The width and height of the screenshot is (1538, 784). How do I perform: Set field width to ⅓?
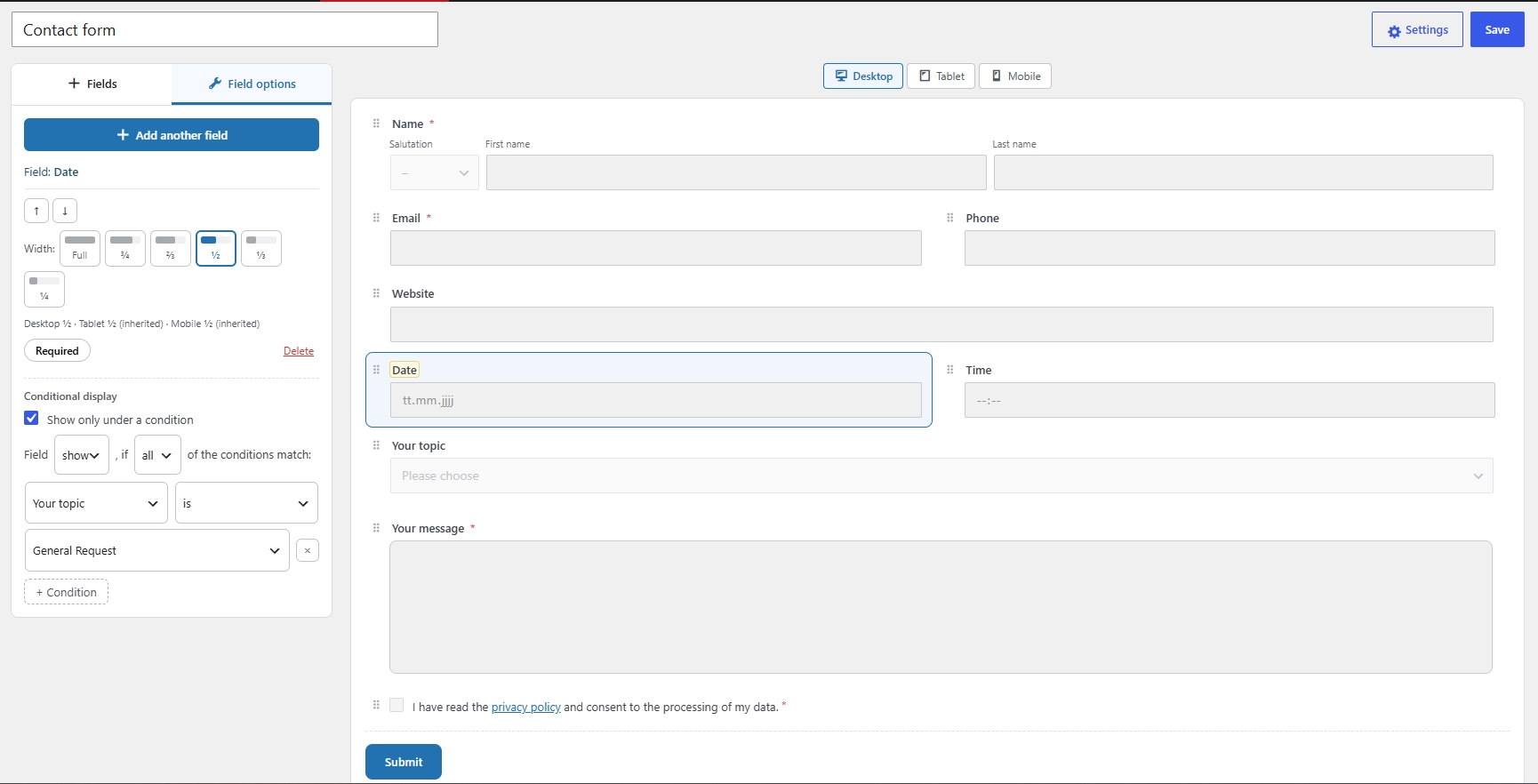point(261,249)
